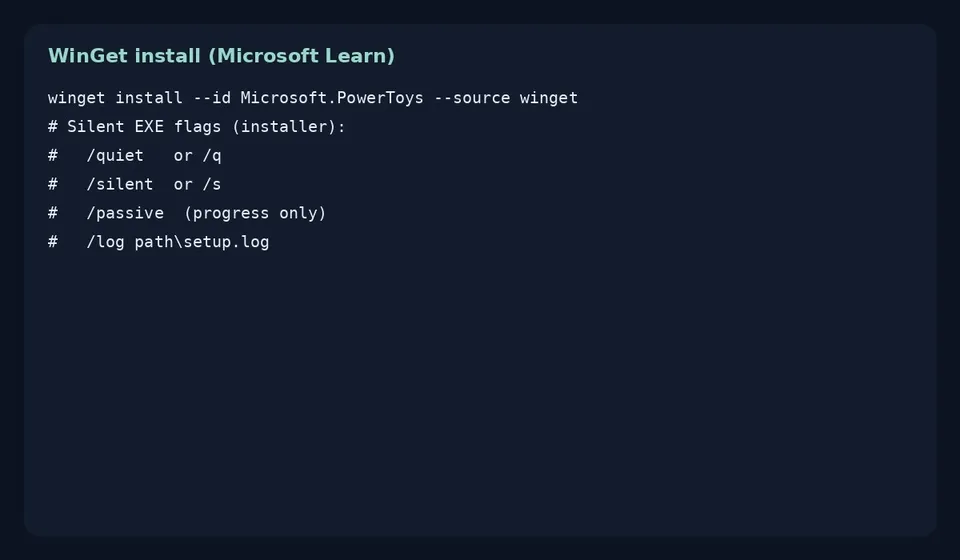960x560 pixels.
Task: Click the '--id' flag in command
Action: (212, 98)
